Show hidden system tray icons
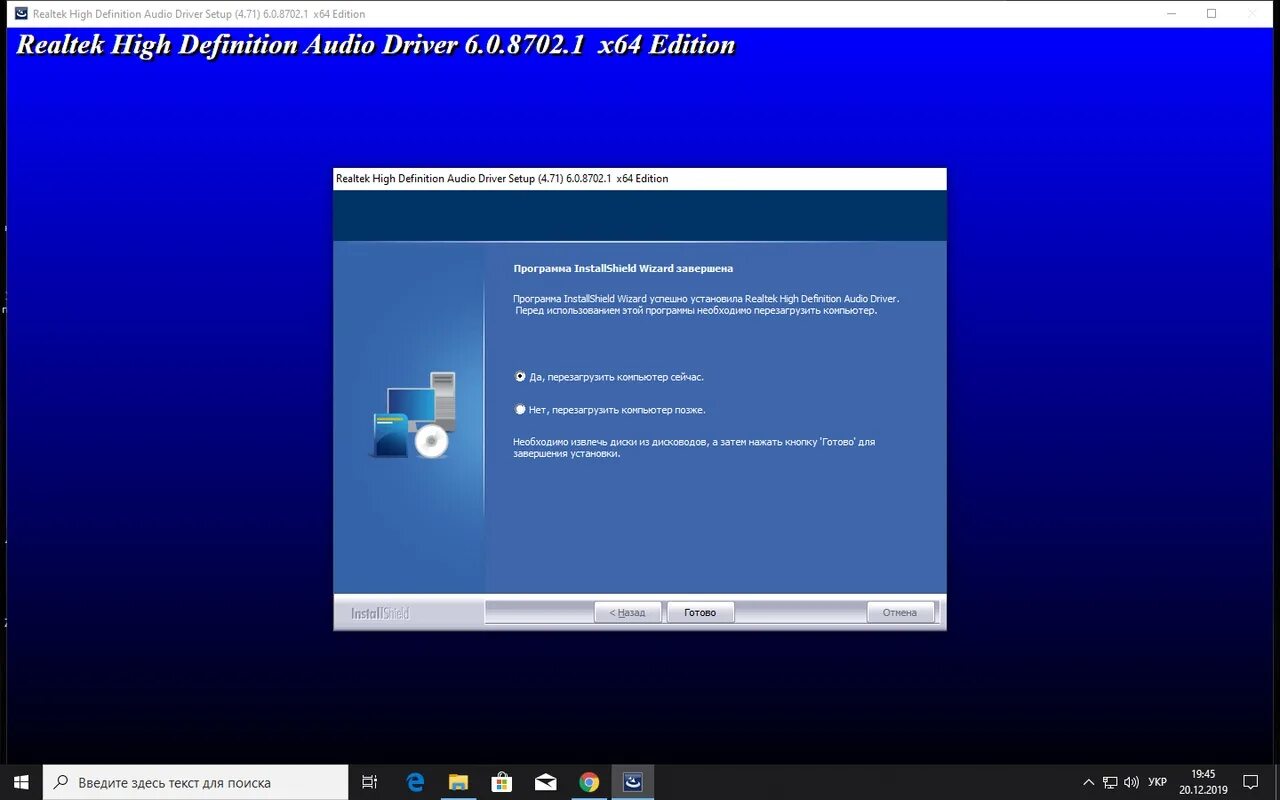 (1088, 782)
